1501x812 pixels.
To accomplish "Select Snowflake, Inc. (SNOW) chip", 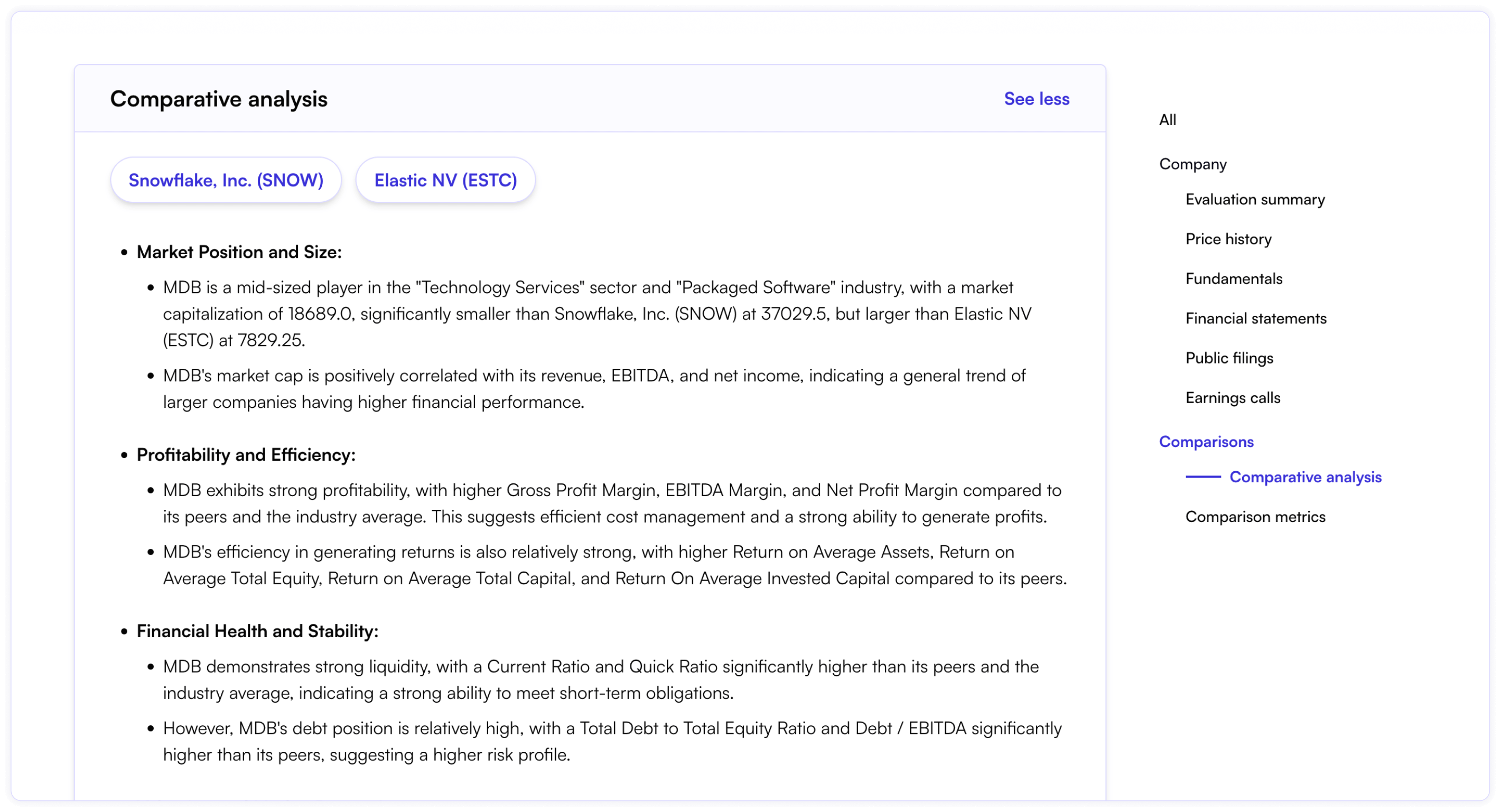I will [226, 180].
